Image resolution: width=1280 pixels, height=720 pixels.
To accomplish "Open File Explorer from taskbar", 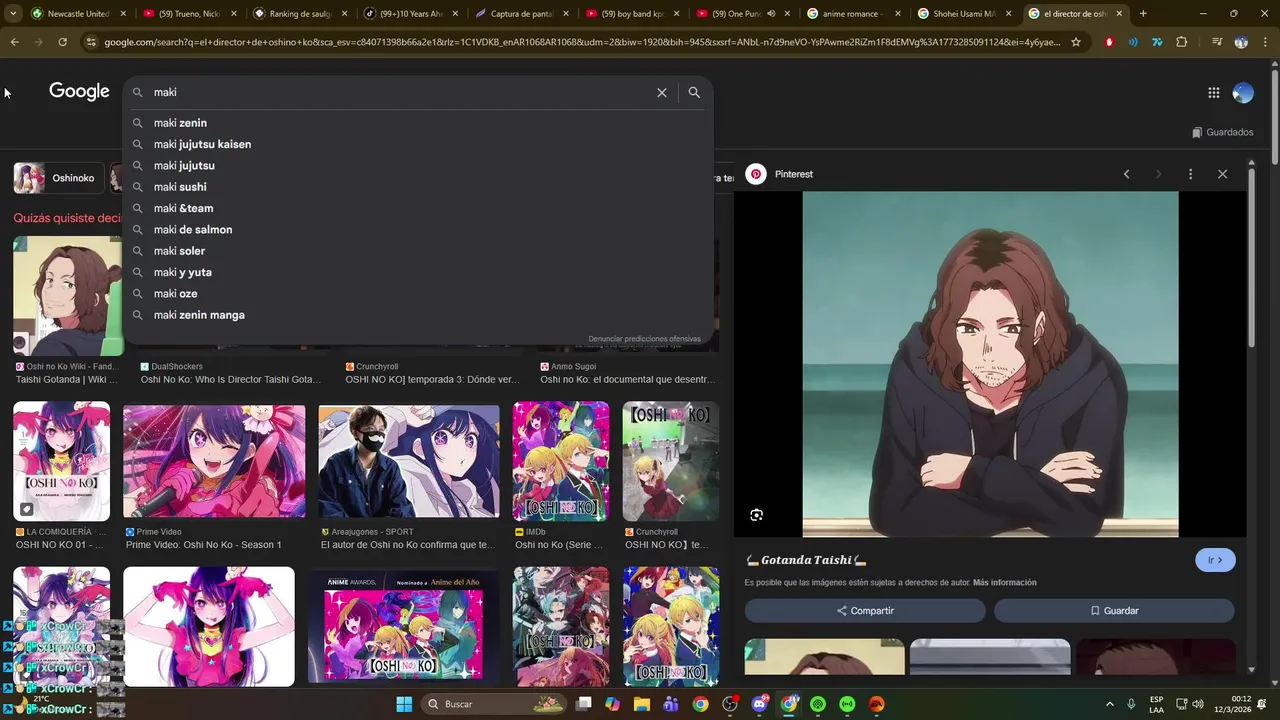I will 642,704.
